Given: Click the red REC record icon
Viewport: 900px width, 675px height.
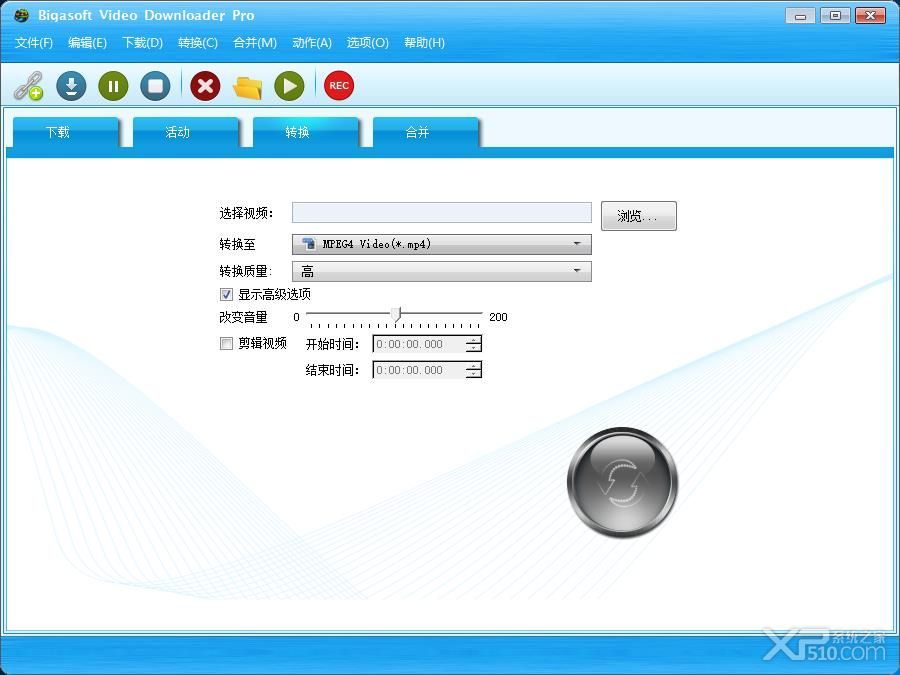Looking at the screenshot, I should [339, 86].
